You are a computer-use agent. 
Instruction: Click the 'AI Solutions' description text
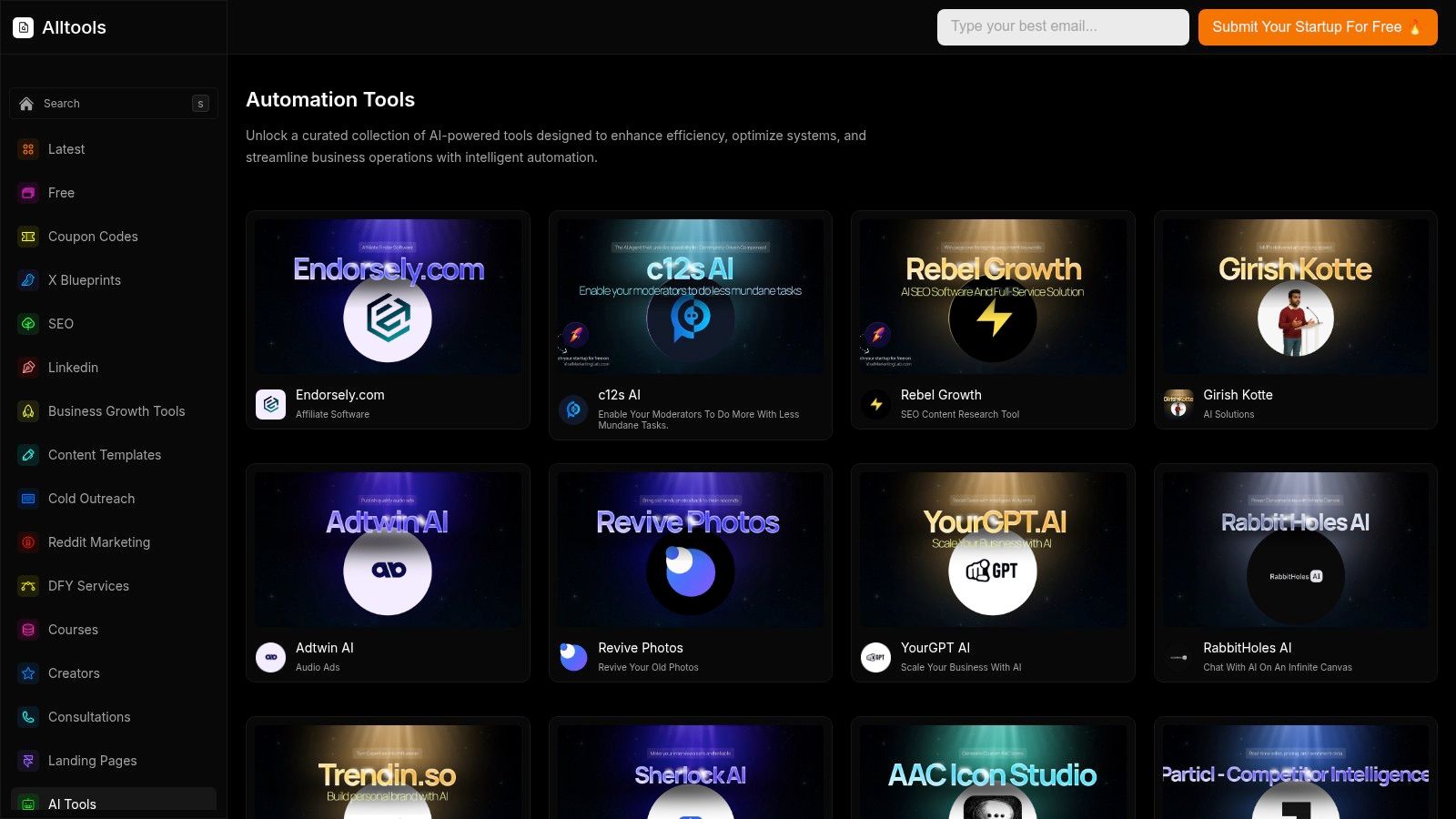(1228, 414)
